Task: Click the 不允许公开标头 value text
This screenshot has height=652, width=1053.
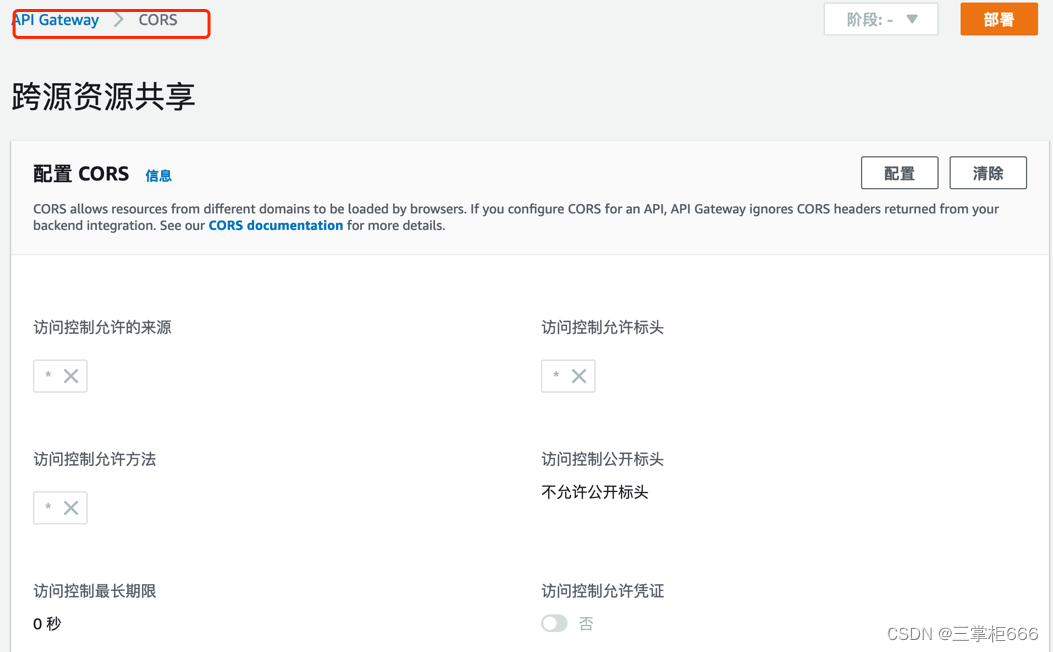Action: [595, 492]
